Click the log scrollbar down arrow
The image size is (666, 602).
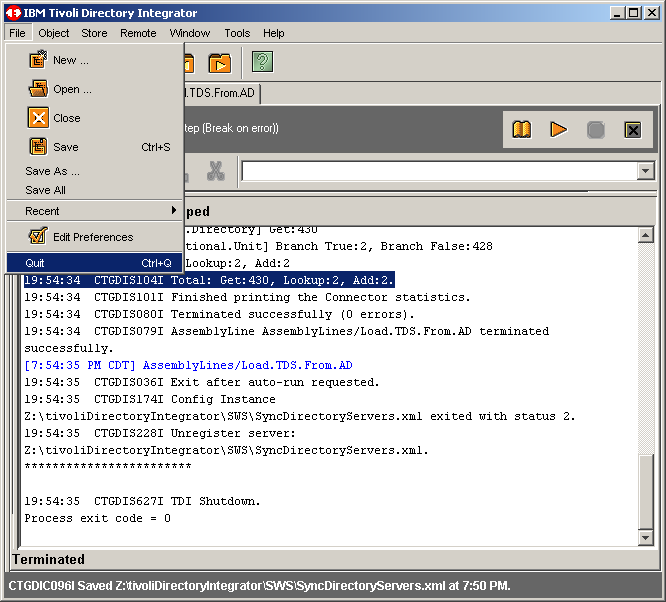[645, 538]
